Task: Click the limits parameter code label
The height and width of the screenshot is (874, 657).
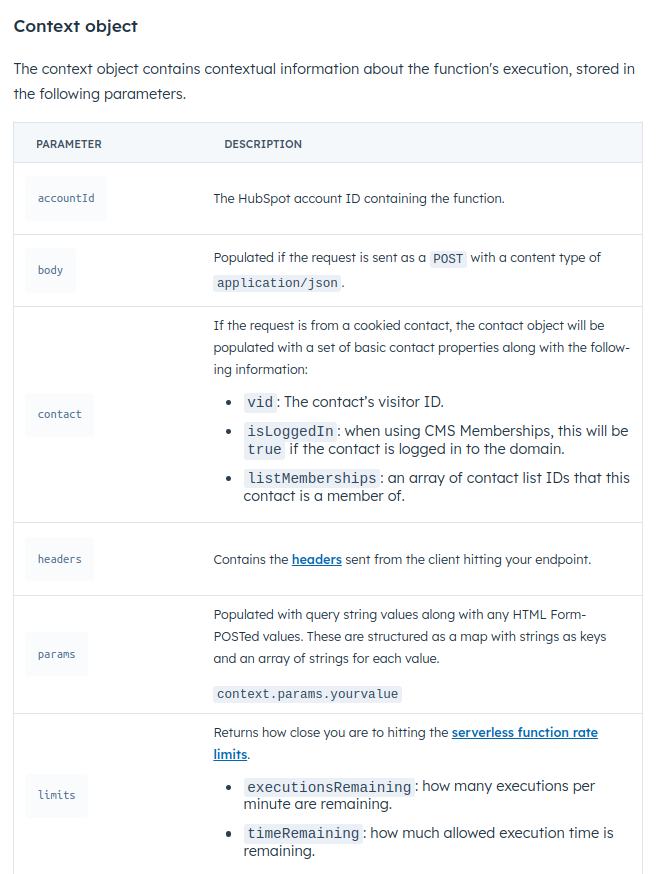Action: point(56,795)
